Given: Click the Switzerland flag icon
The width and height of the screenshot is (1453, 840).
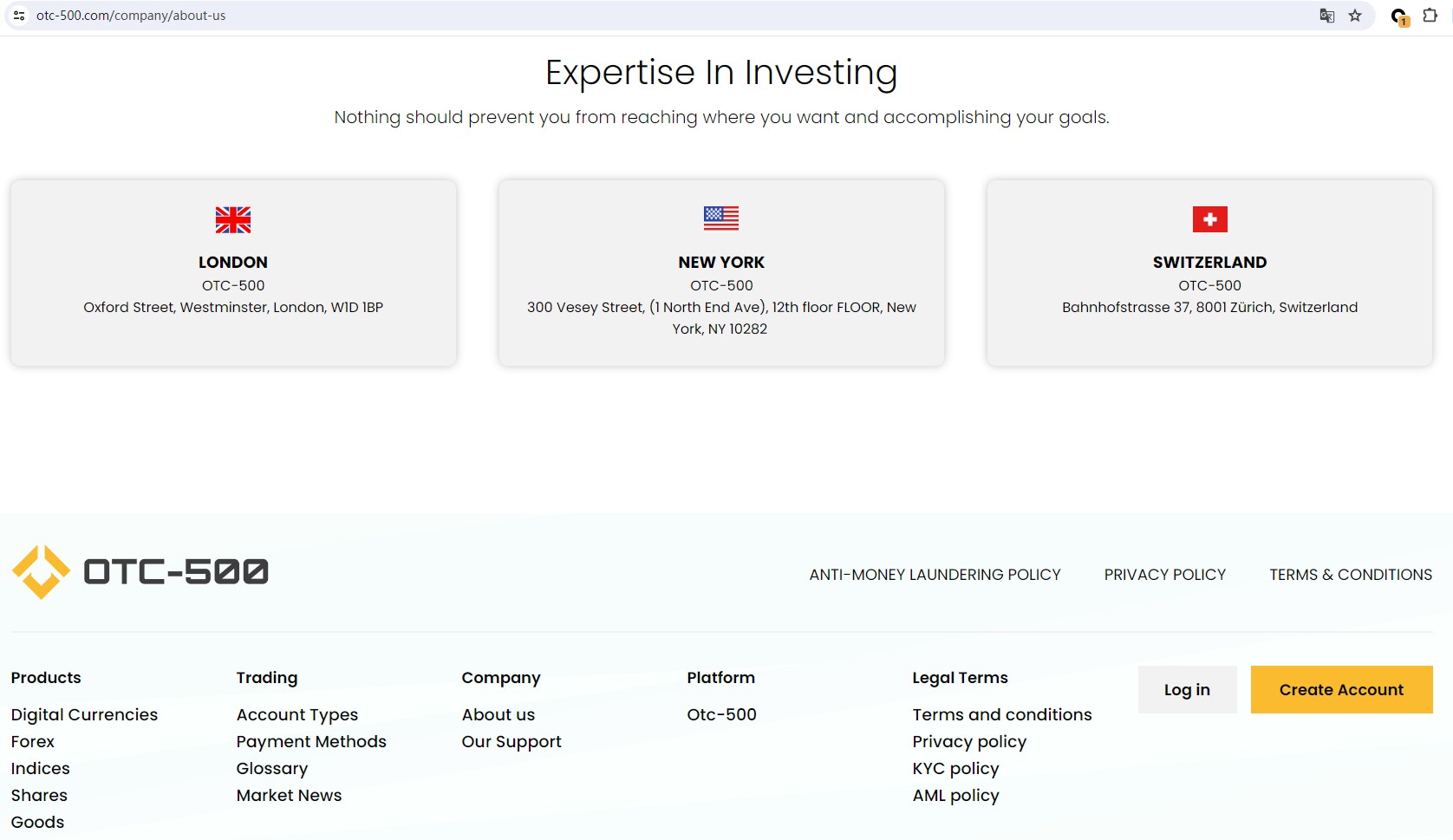Looking at the screenshot, I should (x=1209, y=219).
